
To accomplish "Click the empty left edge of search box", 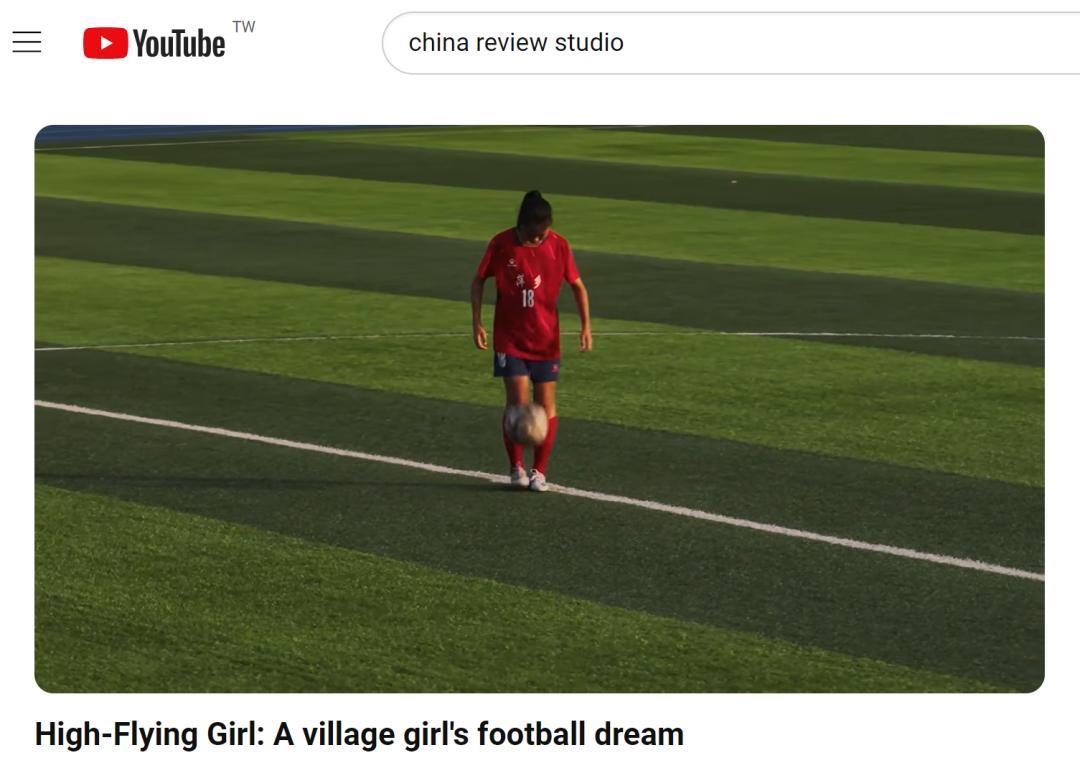I will point(396,43).
